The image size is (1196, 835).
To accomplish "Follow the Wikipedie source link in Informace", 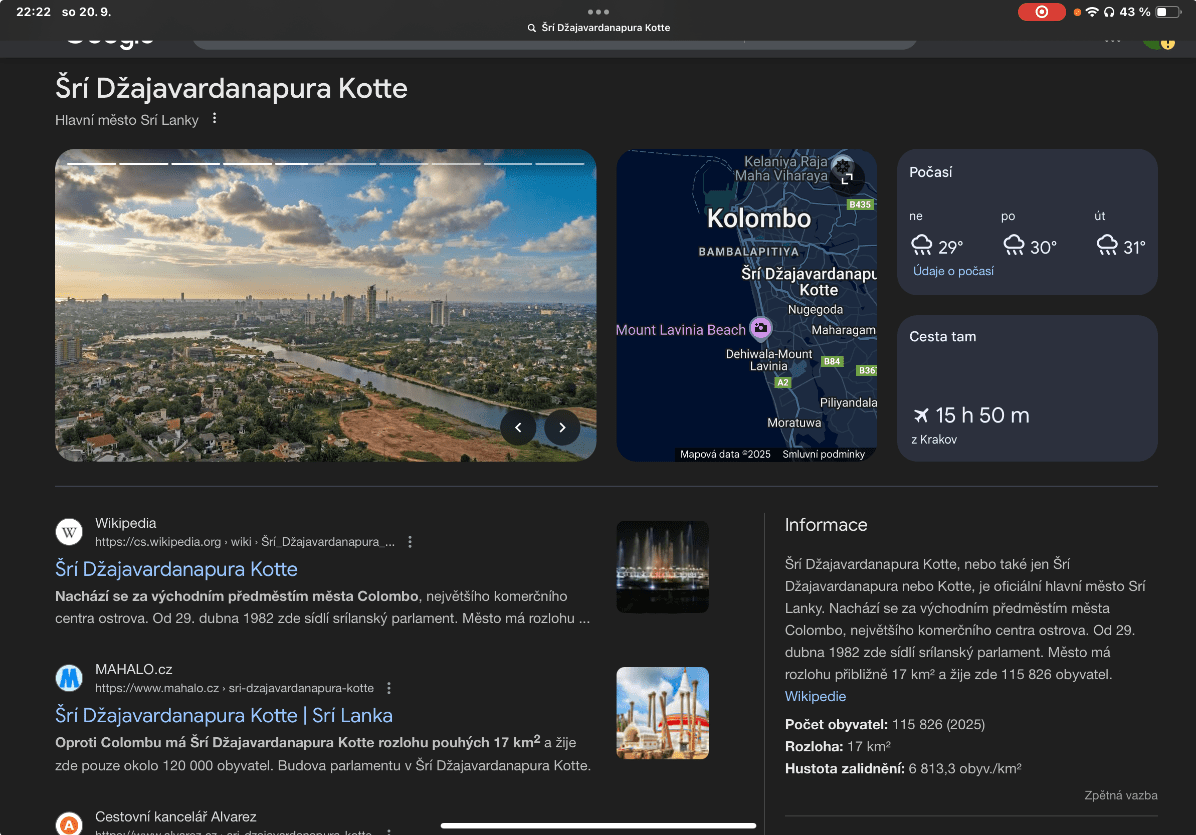I will click(x=815, y=696).
